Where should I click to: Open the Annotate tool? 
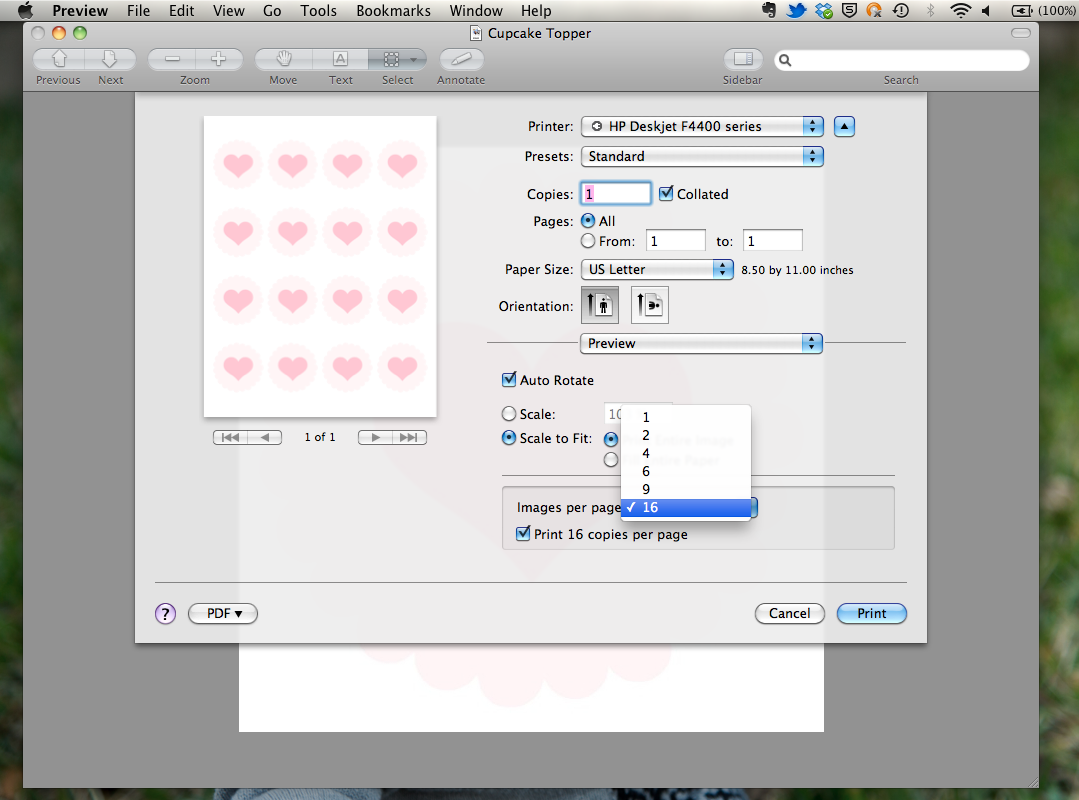click(461, 59)
